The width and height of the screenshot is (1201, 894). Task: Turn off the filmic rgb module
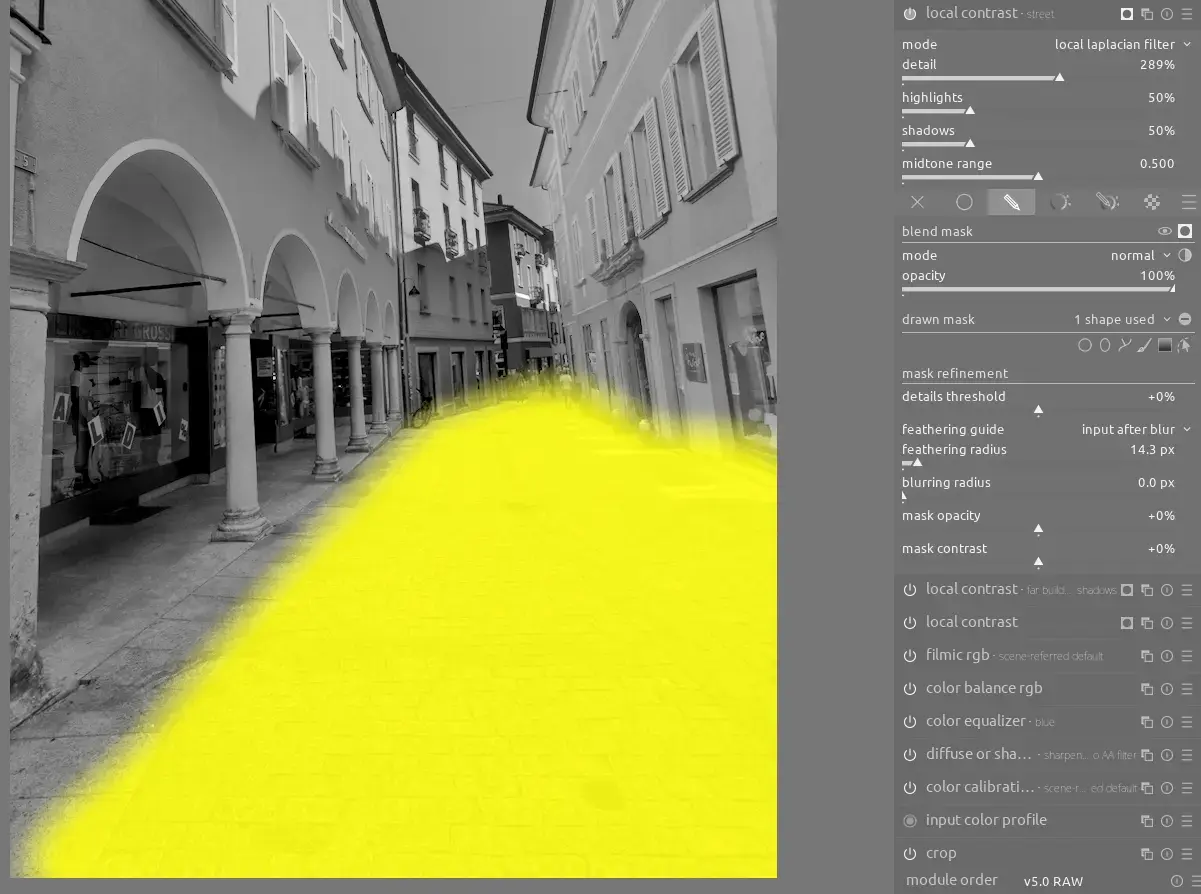pyautogui.click(x=910, y=656)
